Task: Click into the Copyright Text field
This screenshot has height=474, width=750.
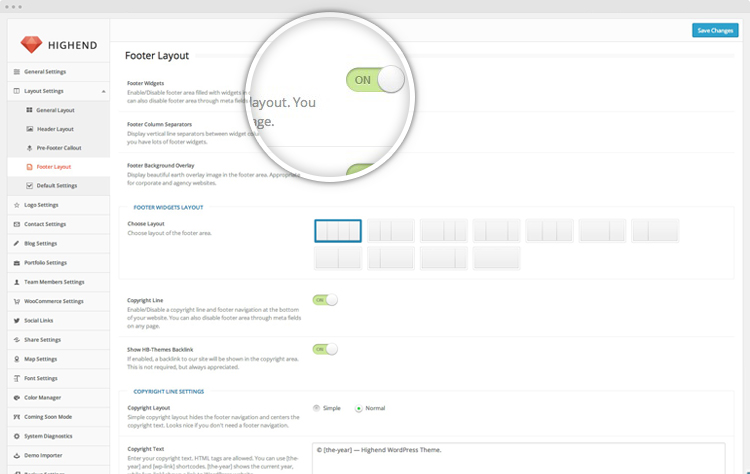Action: click(x=518, y=458)
